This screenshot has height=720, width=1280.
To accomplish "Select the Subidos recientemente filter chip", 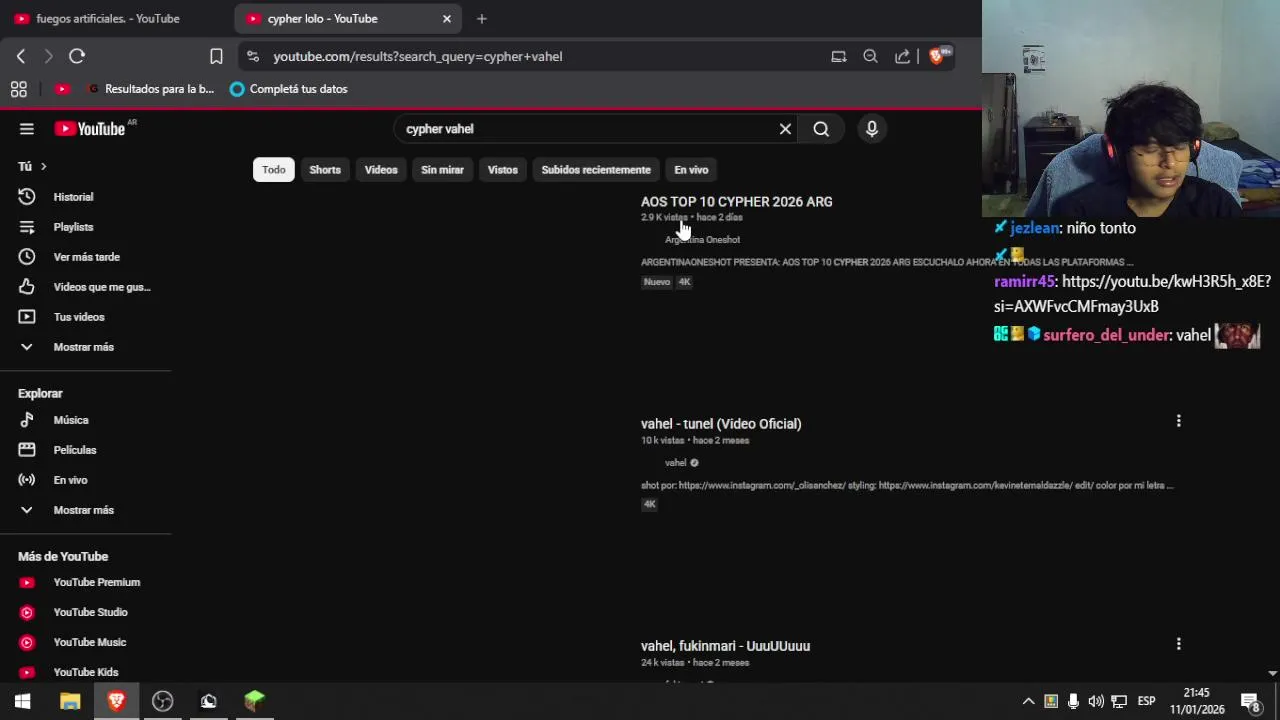I will pos(596,170).
